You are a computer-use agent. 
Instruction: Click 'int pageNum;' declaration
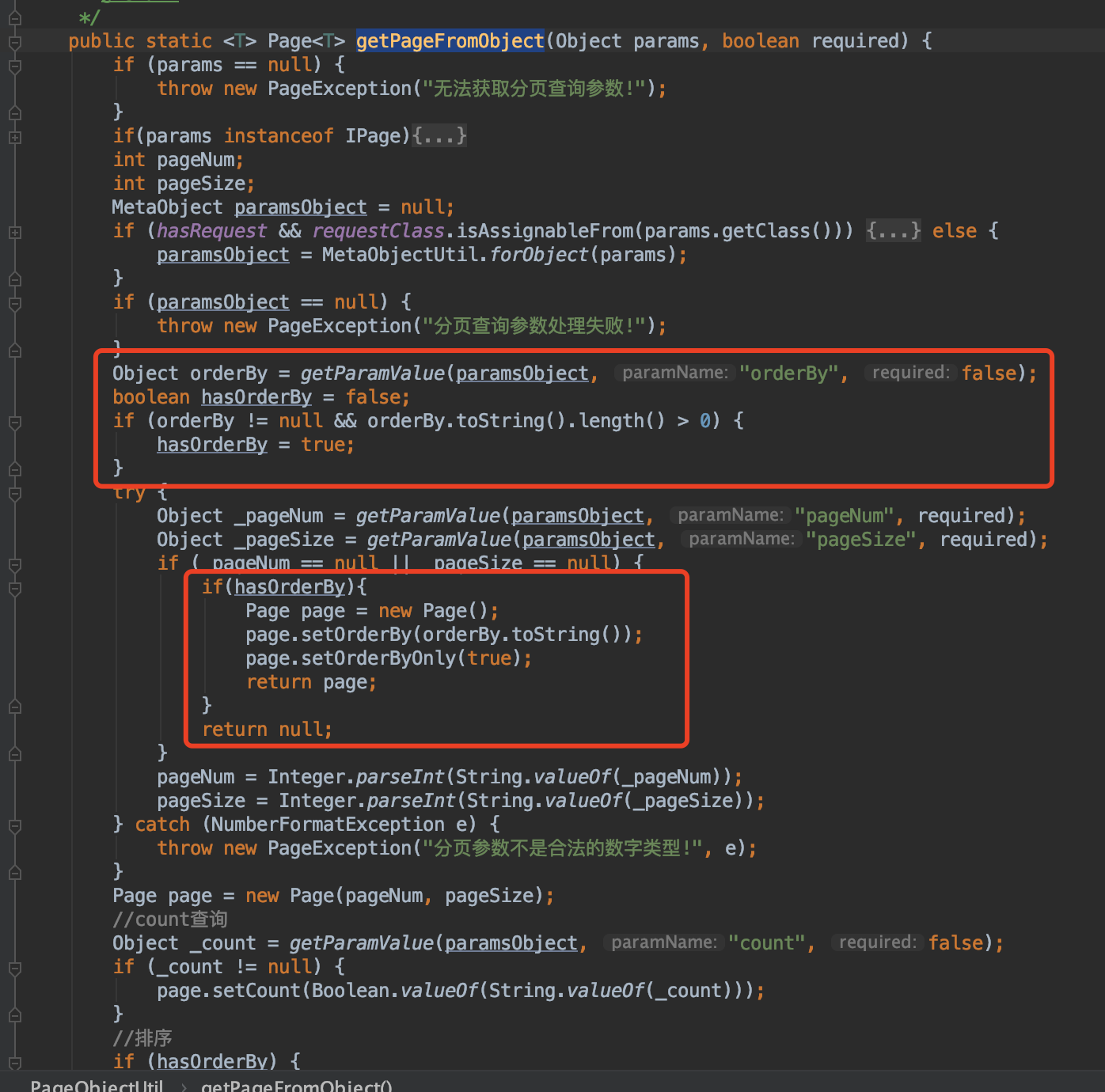[x=178, y=160]
